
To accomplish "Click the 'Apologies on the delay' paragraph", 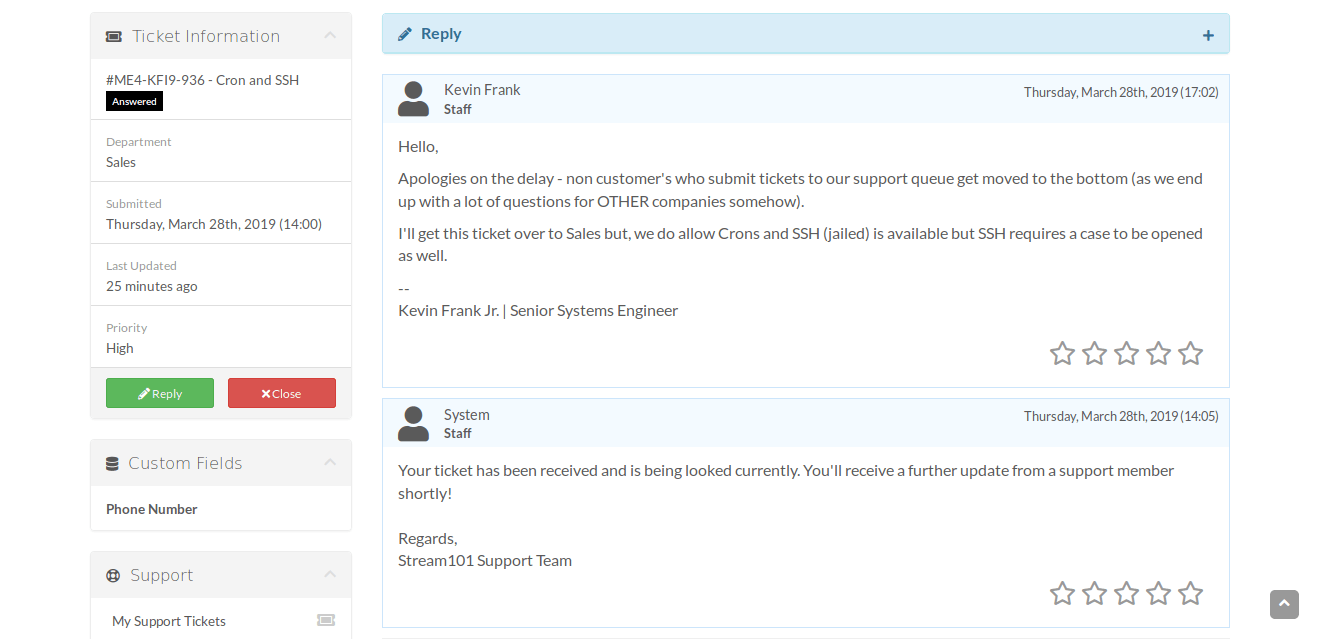I will point(800,190).
